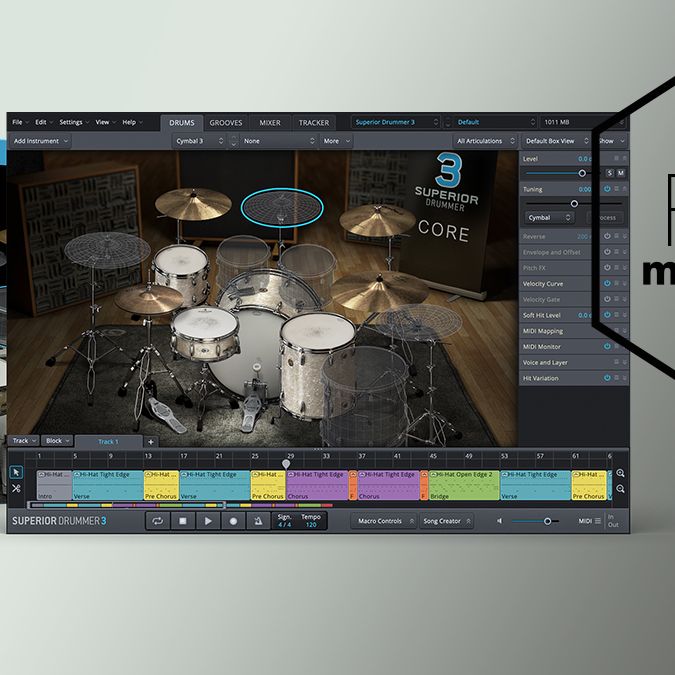Open the File menu
This screenshot has height=675, width=675.
coord(20,122)
